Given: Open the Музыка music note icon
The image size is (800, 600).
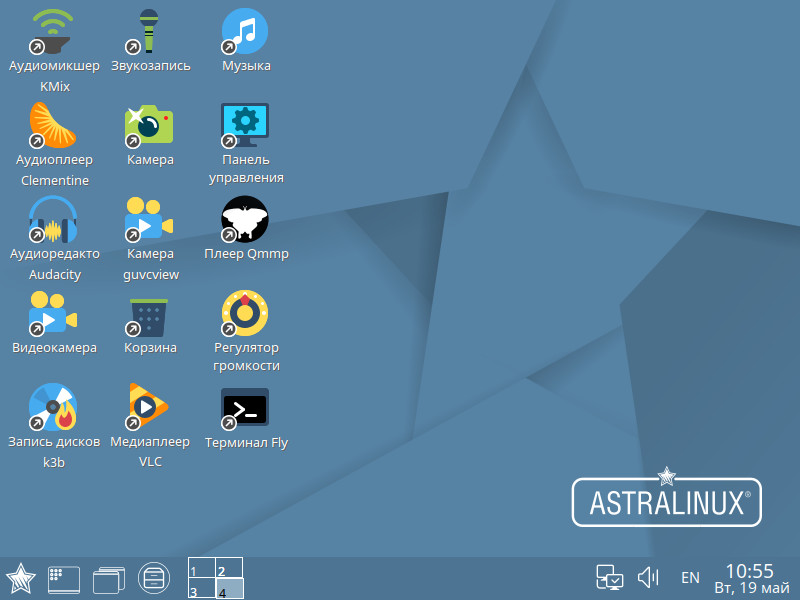Looking at the screenshot, I should click(x=245, y=32).
